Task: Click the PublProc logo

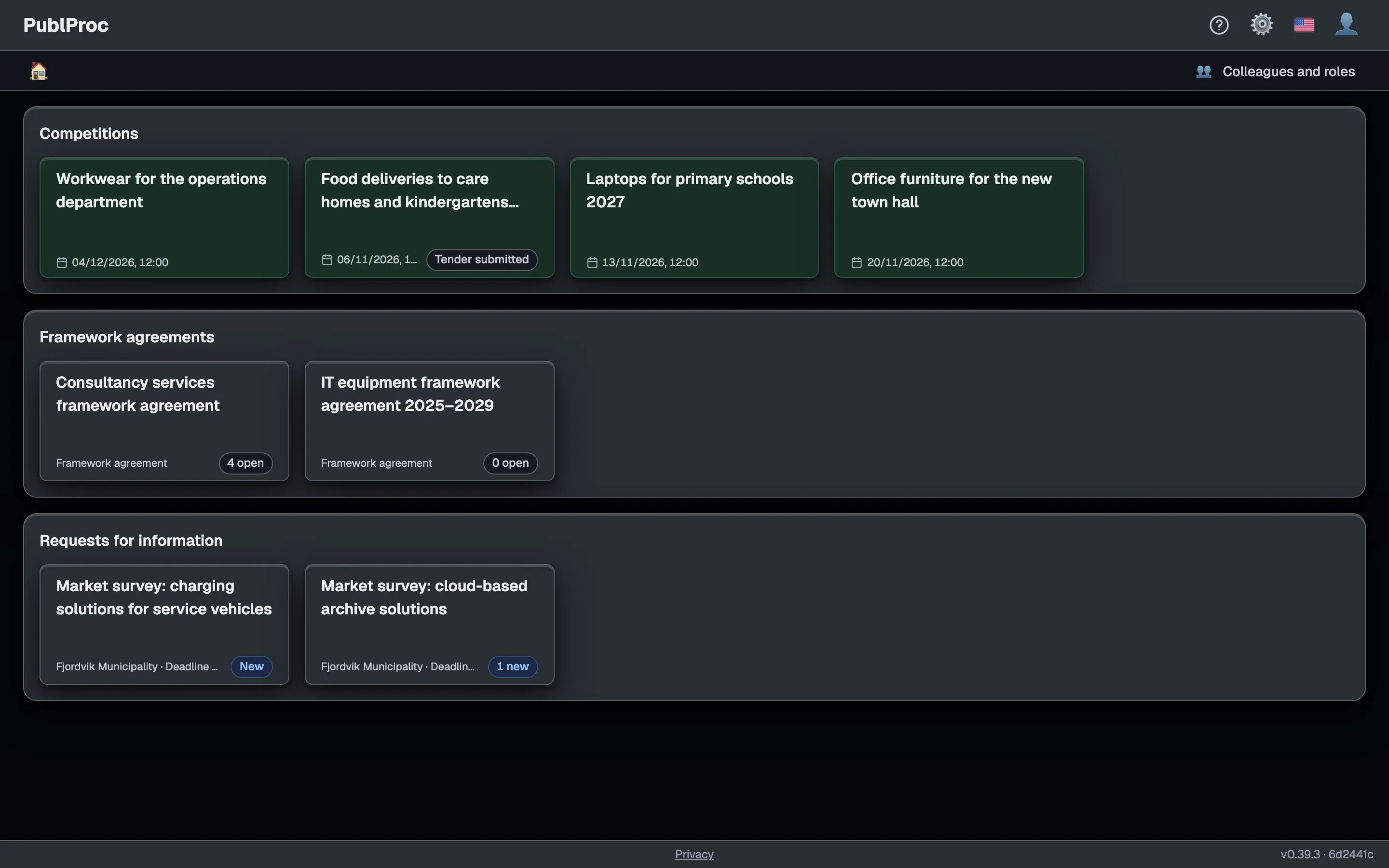Action: click(x=66, y=25)
